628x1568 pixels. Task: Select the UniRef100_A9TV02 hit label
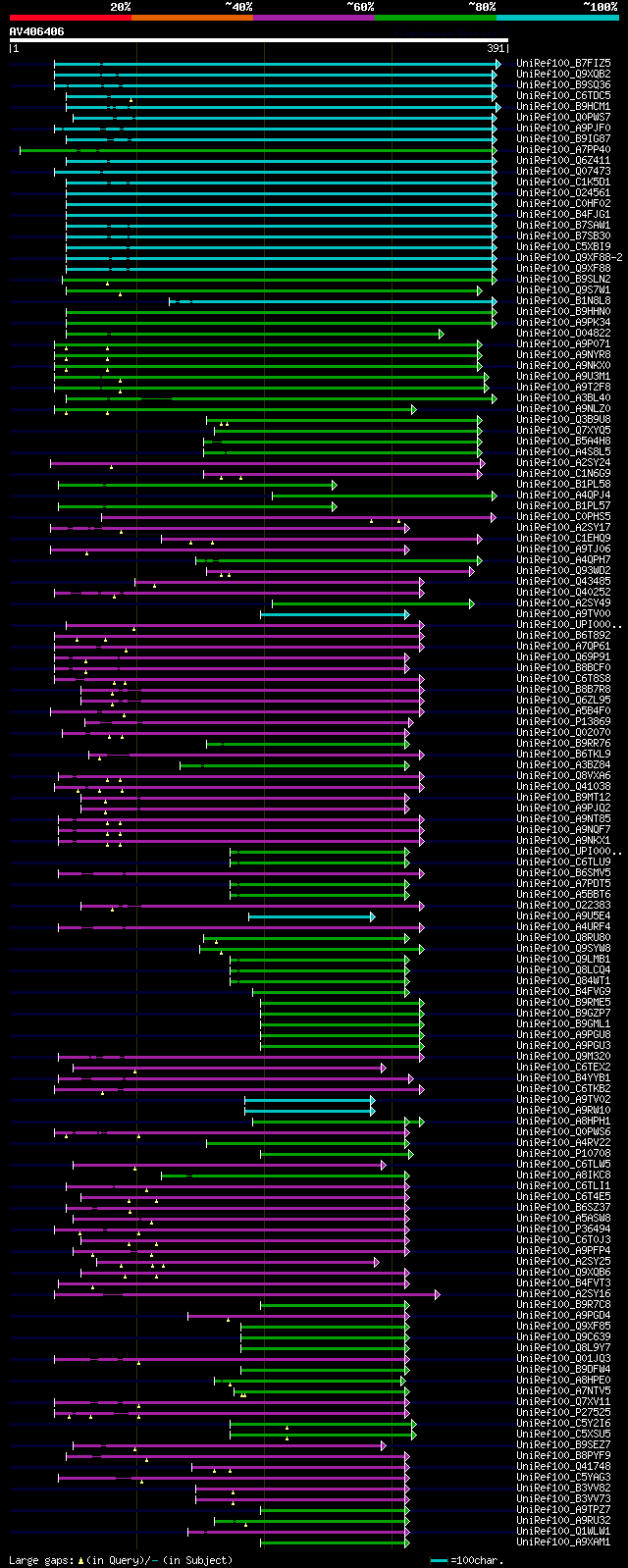point(563,1099)
